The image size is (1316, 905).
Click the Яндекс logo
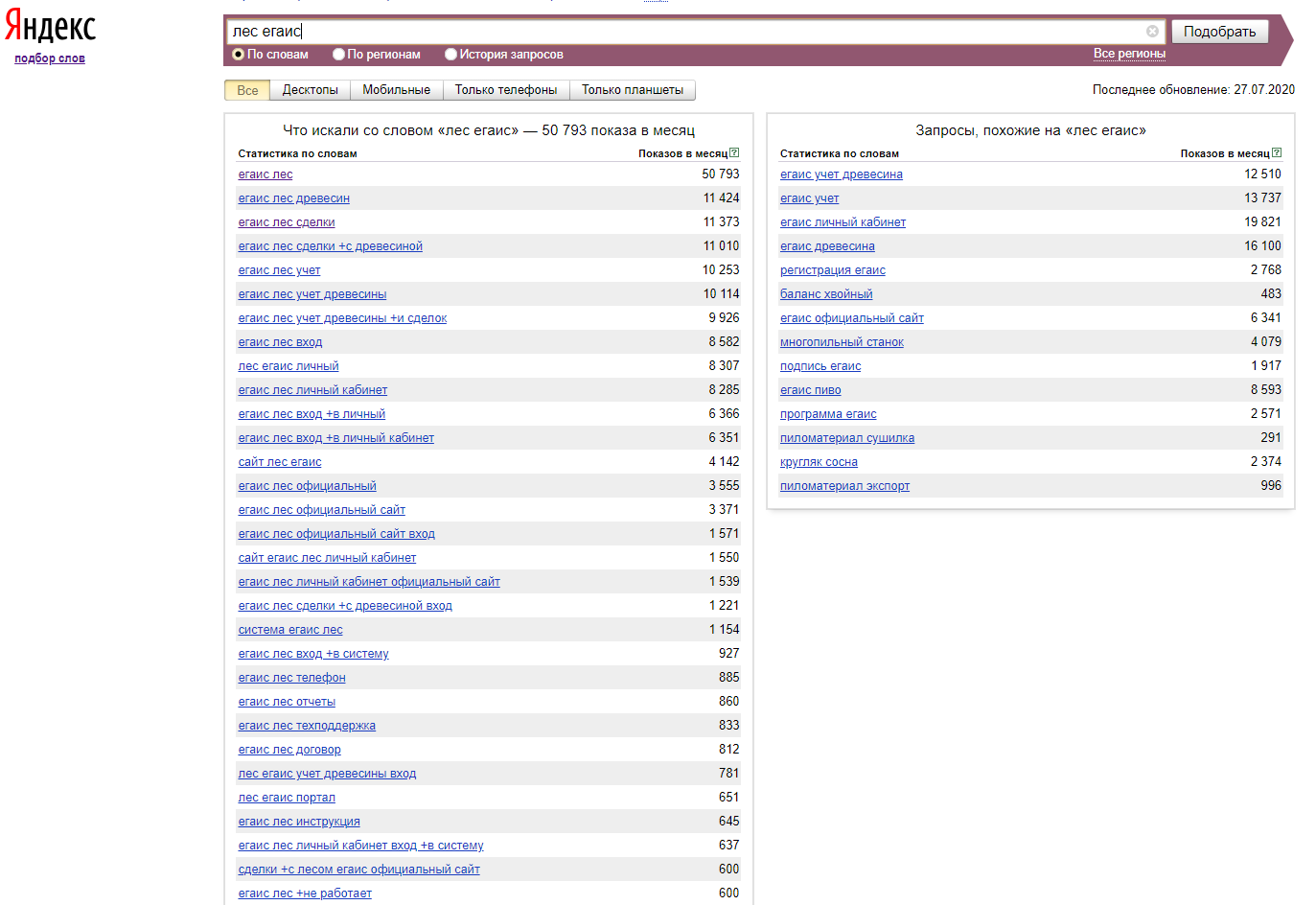pyautogui.click(x=51, y=28)
